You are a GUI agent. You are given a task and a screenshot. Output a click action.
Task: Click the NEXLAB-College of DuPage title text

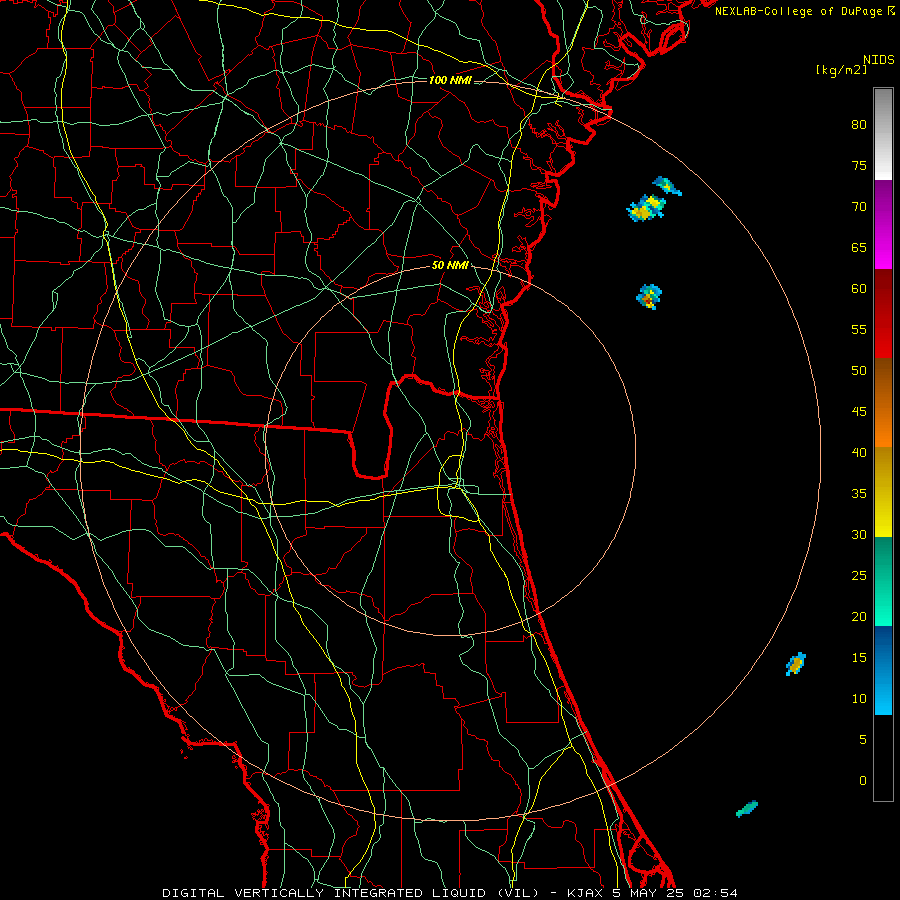(x=799, y=11)
